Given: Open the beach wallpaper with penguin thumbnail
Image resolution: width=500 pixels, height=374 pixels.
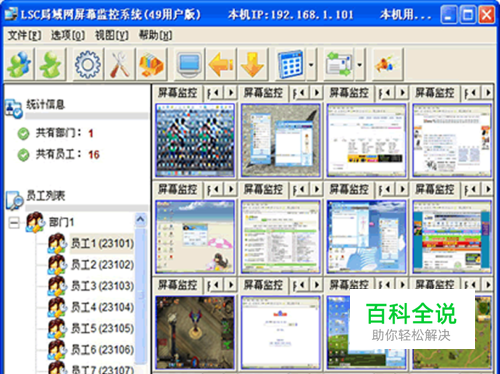Looking at the screenshot, I should click(195, 237).
